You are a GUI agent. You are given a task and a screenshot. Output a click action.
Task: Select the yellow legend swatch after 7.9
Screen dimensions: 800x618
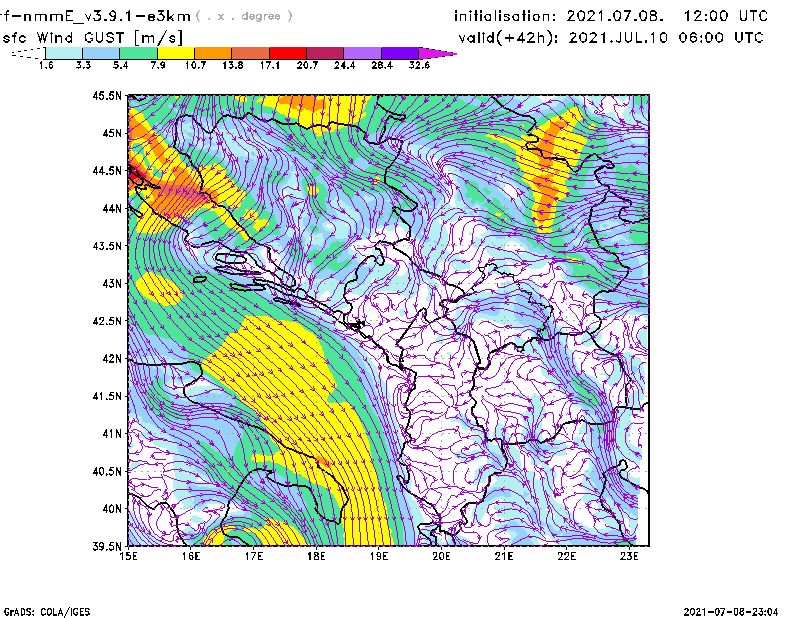point(176,53)
